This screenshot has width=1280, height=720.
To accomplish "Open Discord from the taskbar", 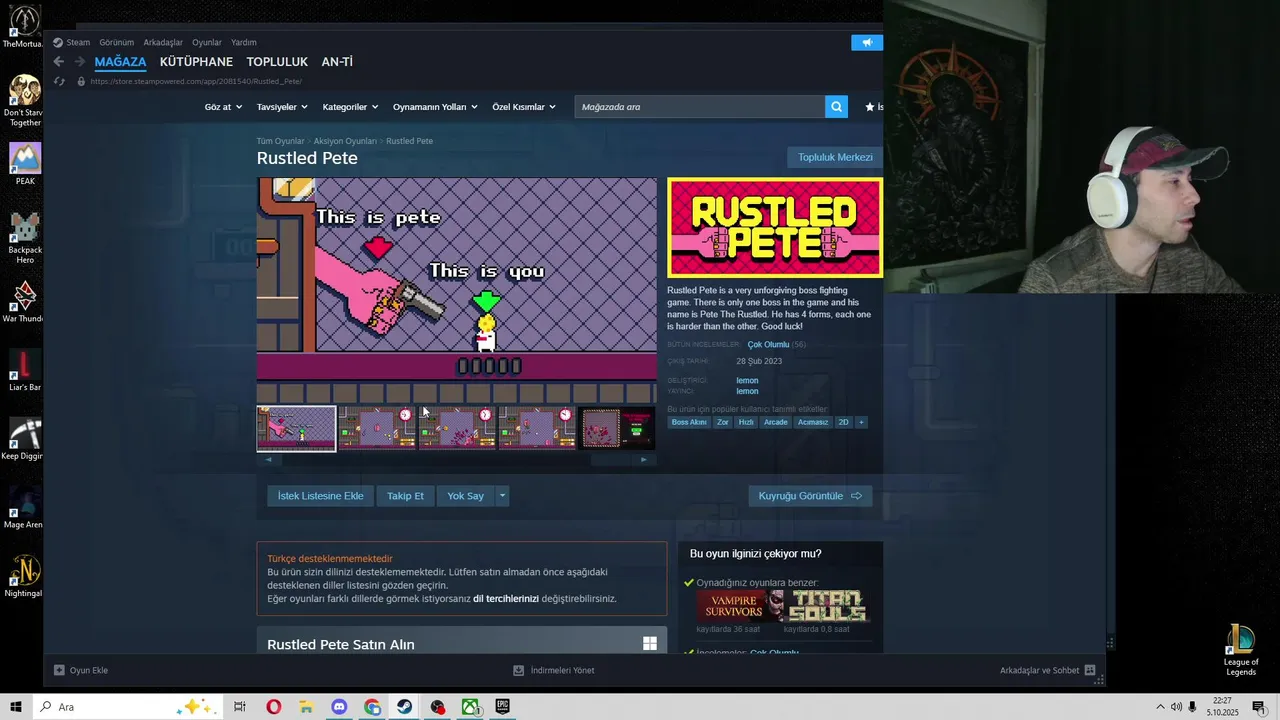I will tap(339, 707).
